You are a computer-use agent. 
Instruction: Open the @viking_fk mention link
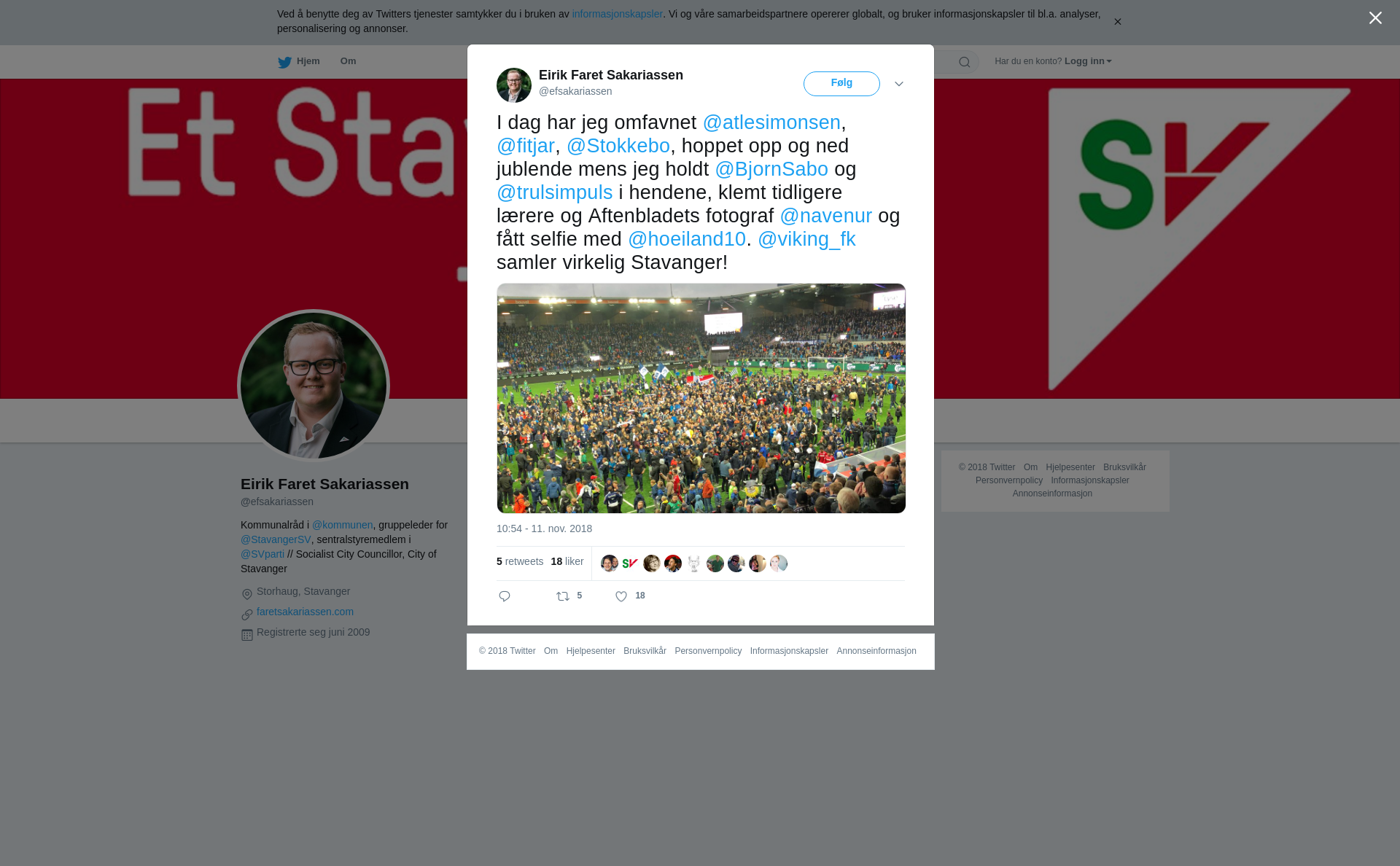click(x=806, y=239)
